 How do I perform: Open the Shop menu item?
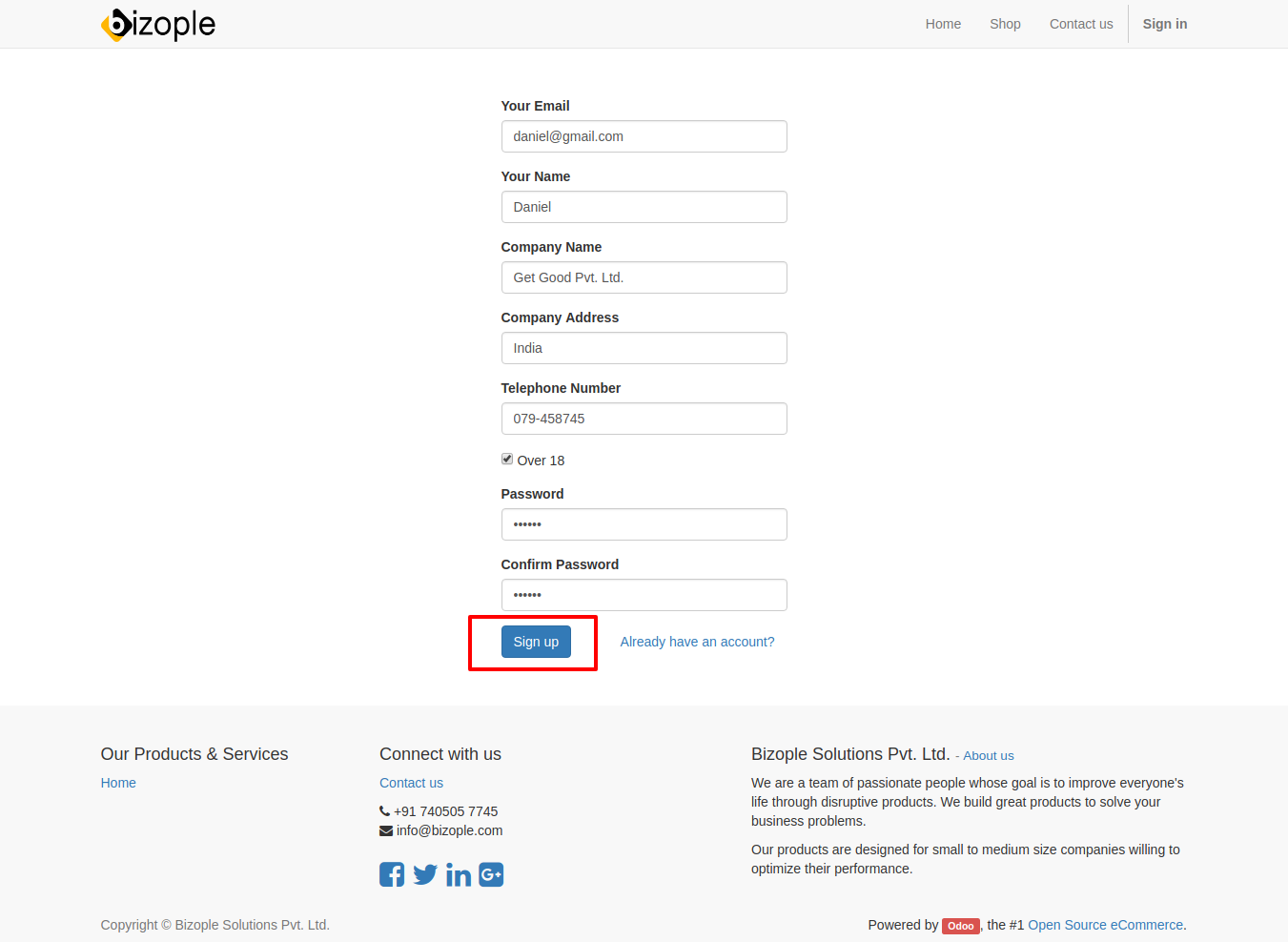coord(1005,24)
